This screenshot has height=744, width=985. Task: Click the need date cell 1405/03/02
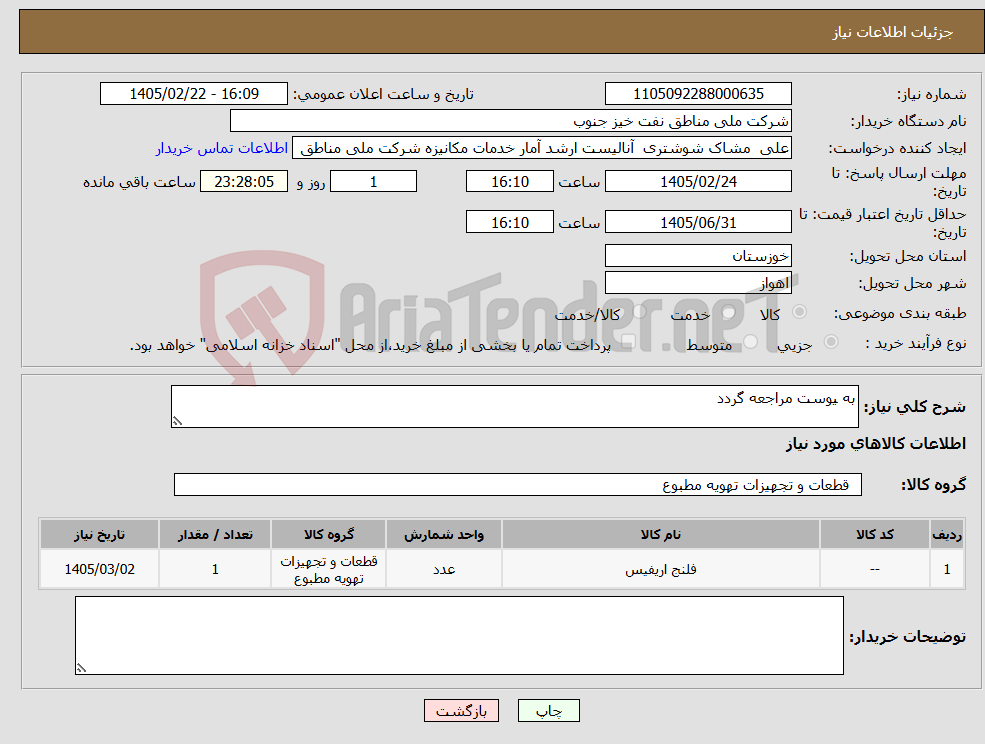click(99, 569)
